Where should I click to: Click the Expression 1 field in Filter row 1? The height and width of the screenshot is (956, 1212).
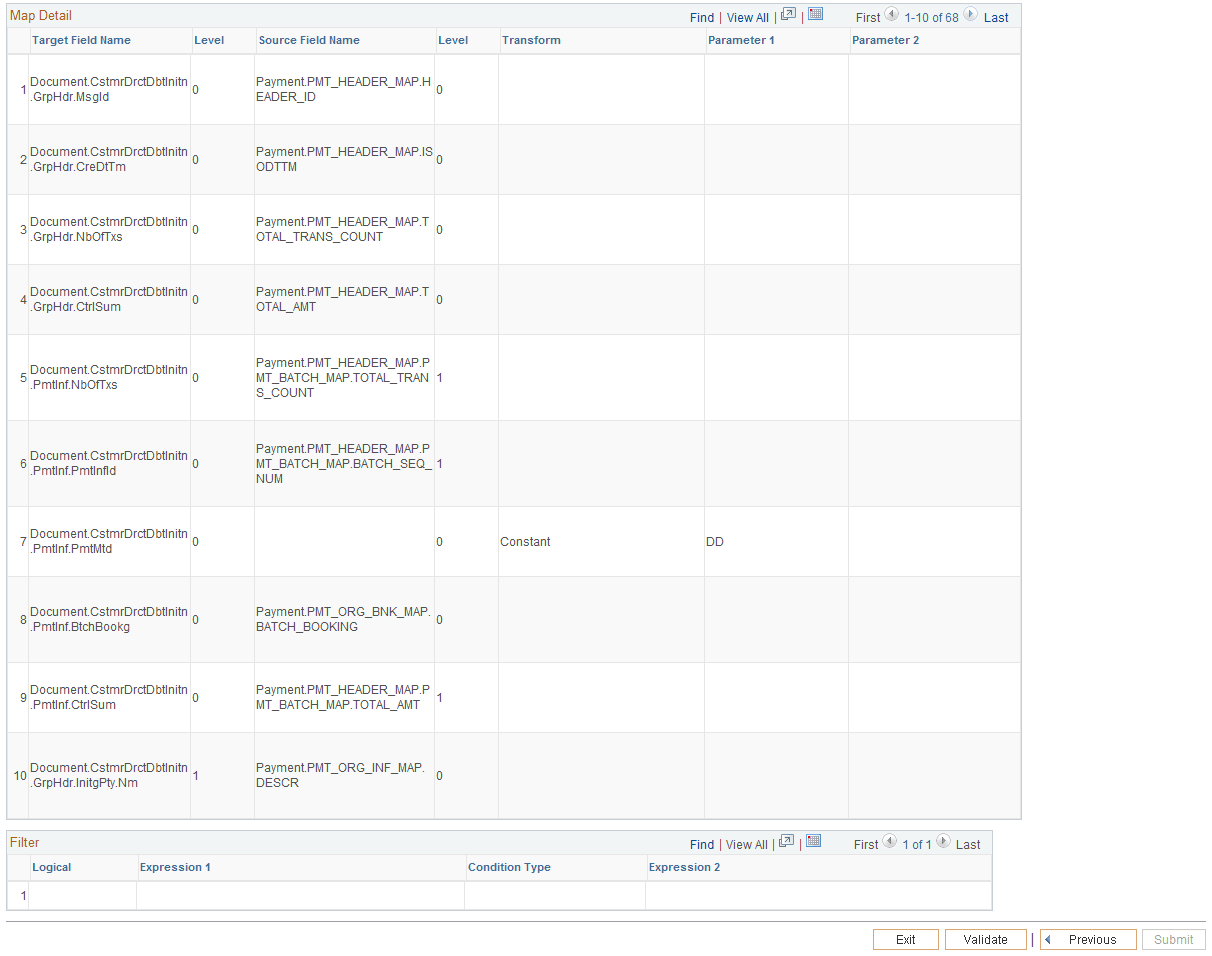(300, 895)
